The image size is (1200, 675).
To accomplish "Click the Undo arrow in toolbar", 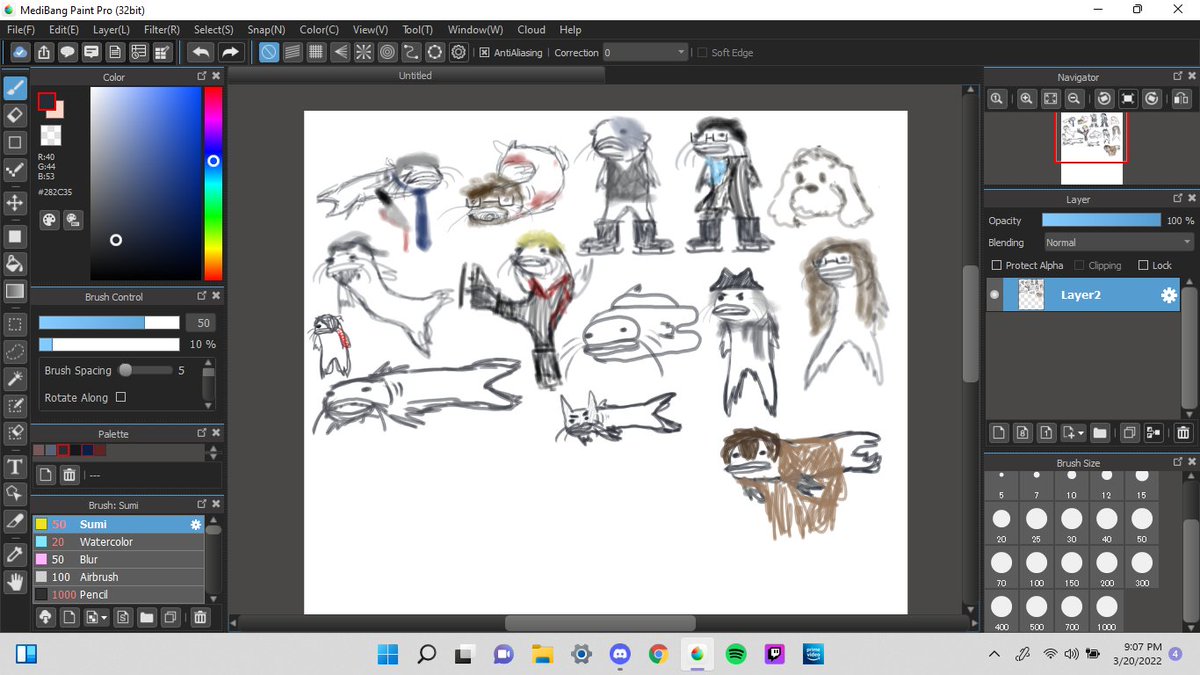I will (200, 52).
